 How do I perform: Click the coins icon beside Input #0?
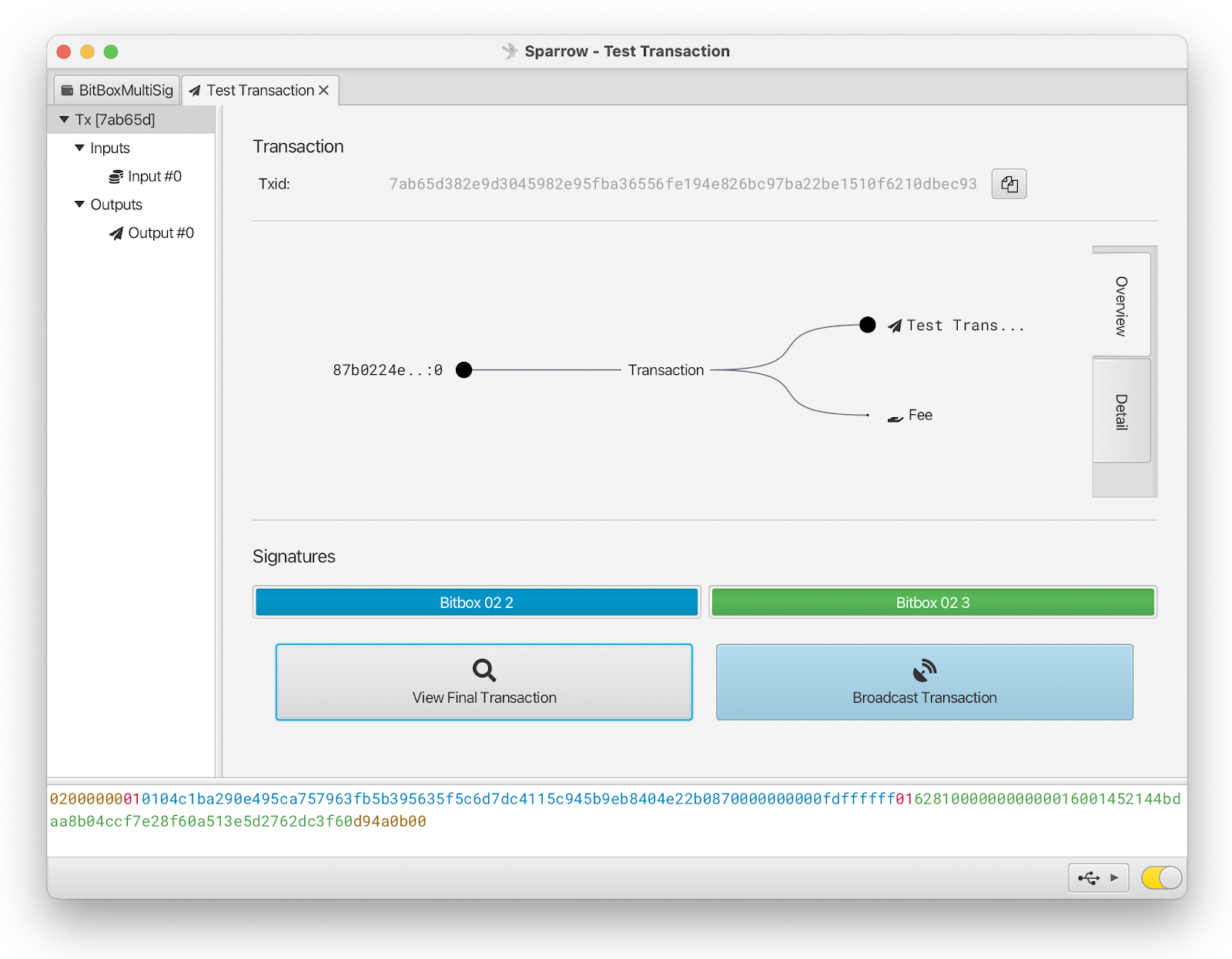tap(115, 176)
